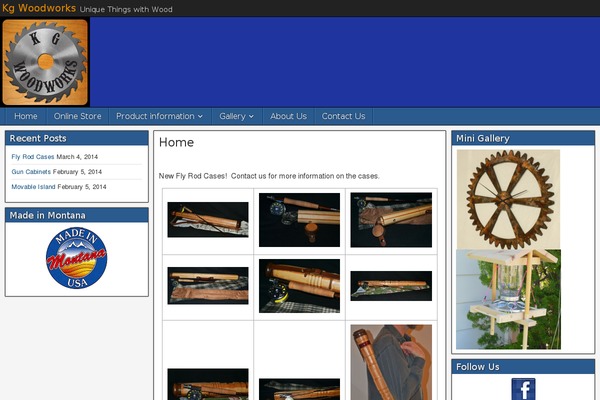
Task: Open the Fly Rod Cases recent post
Action: (x=33, y=157)
